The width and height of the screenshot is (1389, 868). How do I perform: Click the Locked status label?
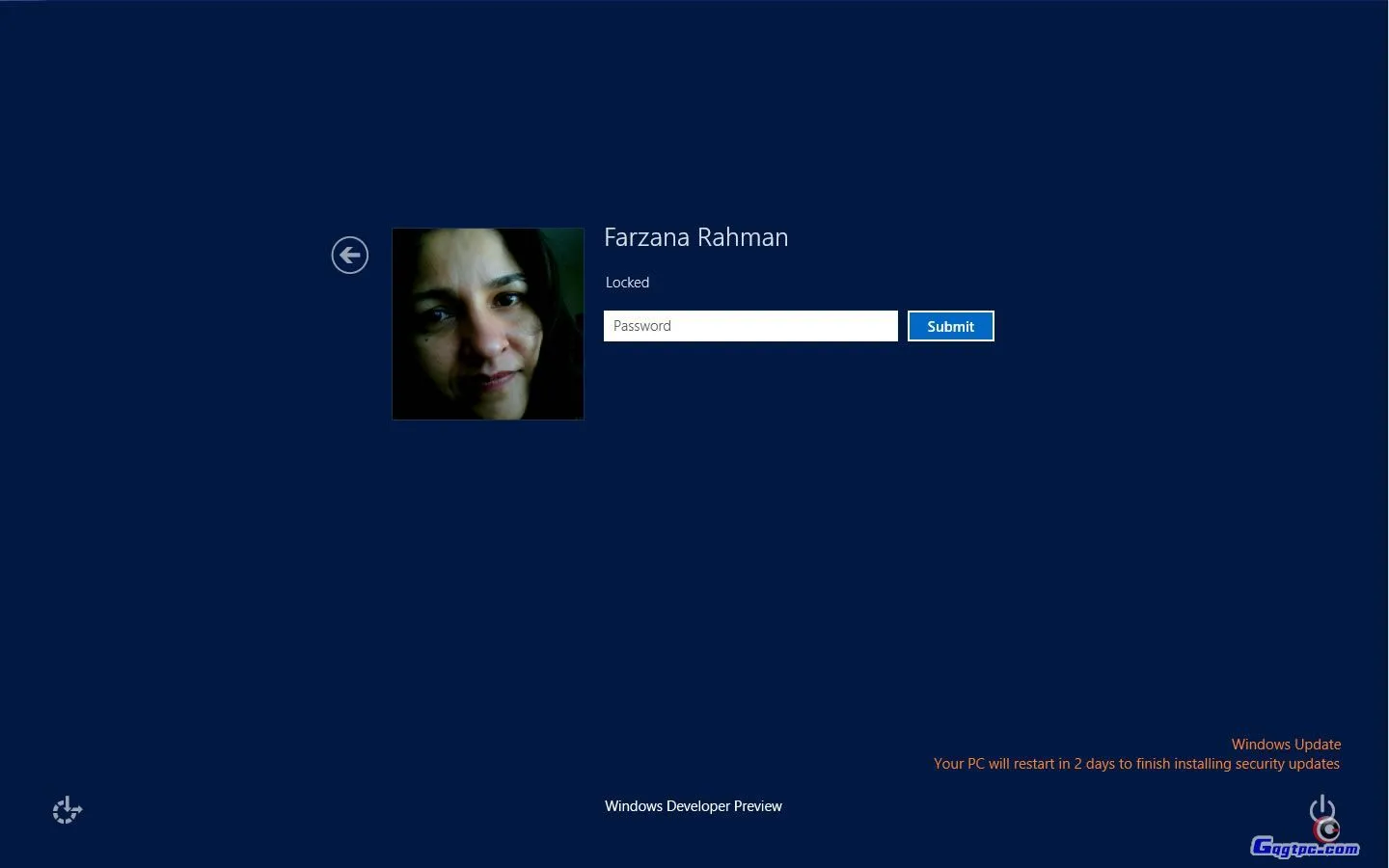click(627, 283)
